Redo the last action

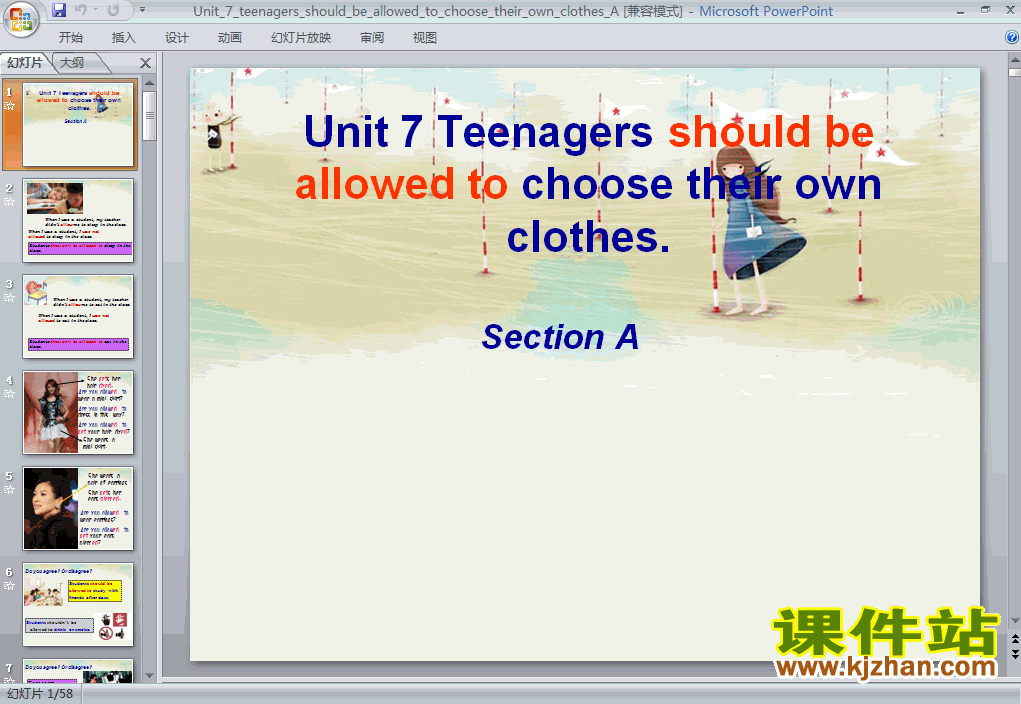[113, 10]
